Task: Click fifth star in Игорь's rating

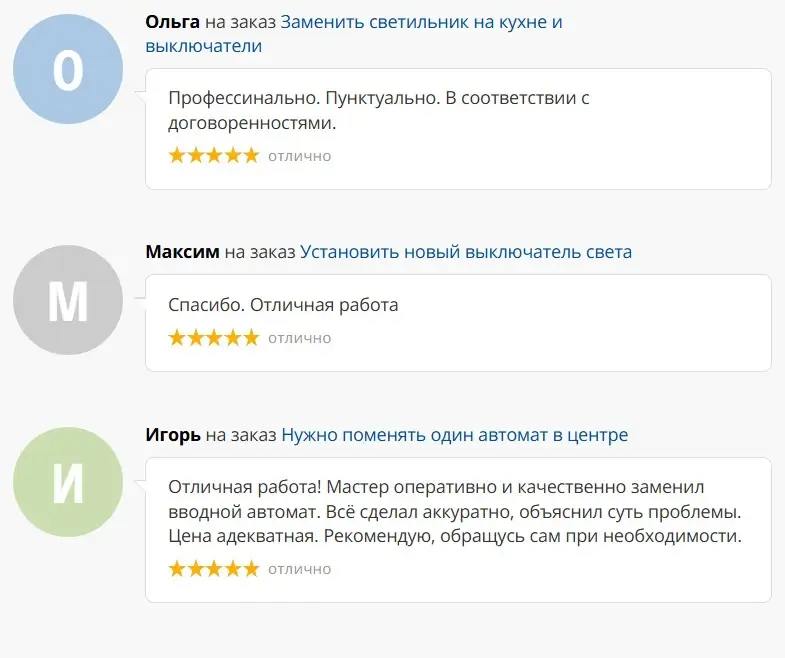Action: click(x=250, y=569)
